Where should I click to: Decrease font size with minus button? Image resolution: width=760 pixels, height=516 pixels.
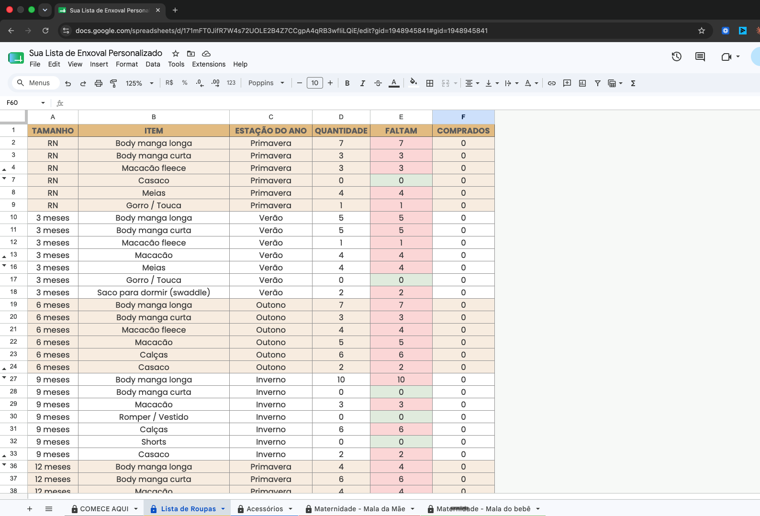point(300,83)
